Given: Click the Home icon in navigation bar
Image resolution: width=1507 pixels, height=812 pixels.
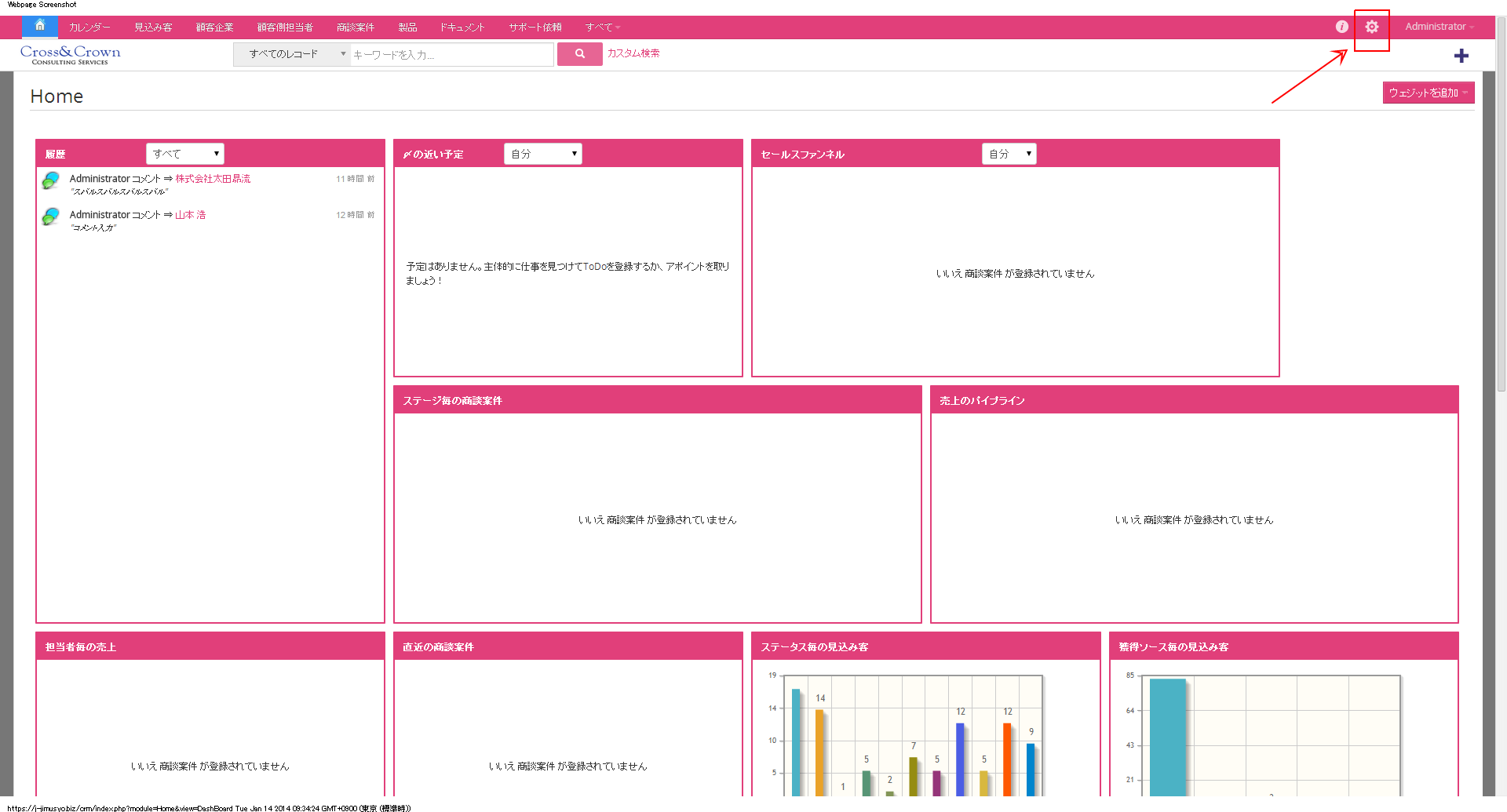Looking at the screenshot, I should click(x=40, y=26).
